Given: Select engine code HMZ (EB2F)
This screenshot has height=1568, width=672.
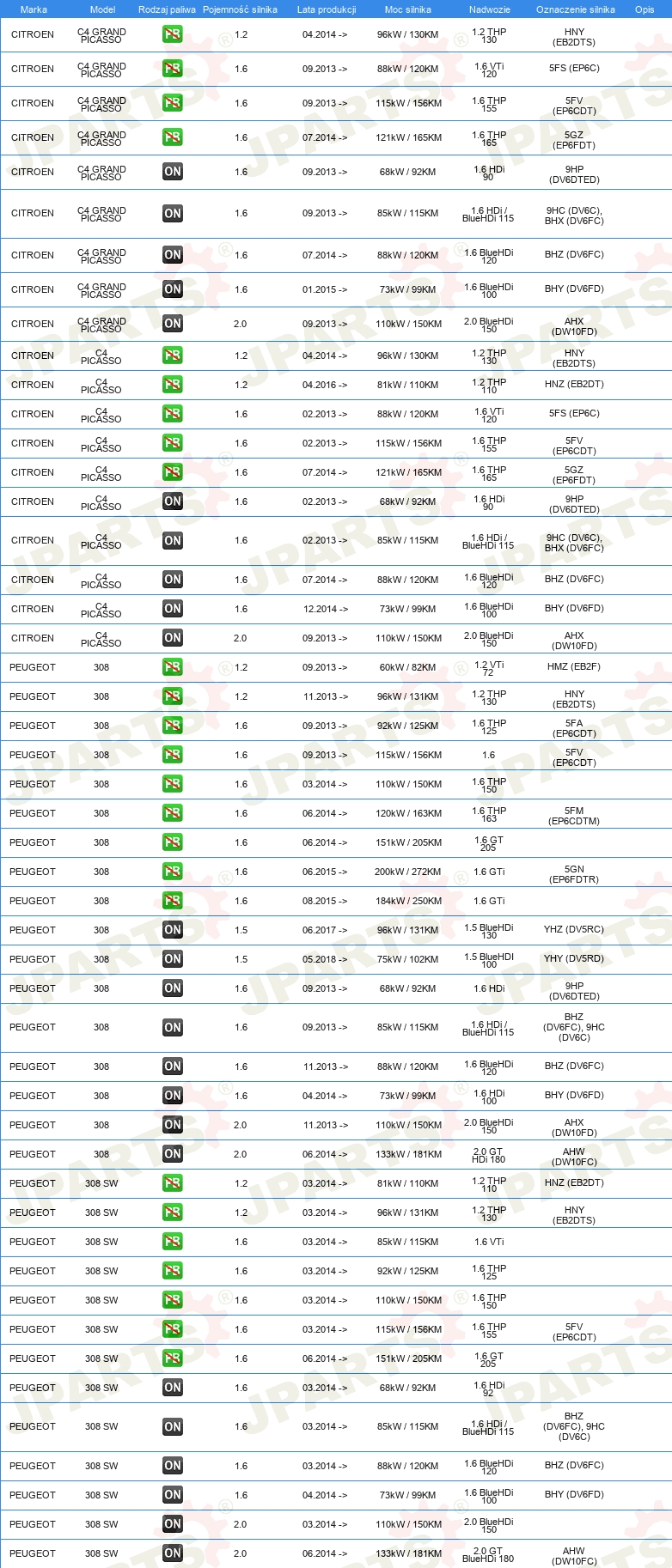Looking at the screenshot, I should (x=574, y=667).
